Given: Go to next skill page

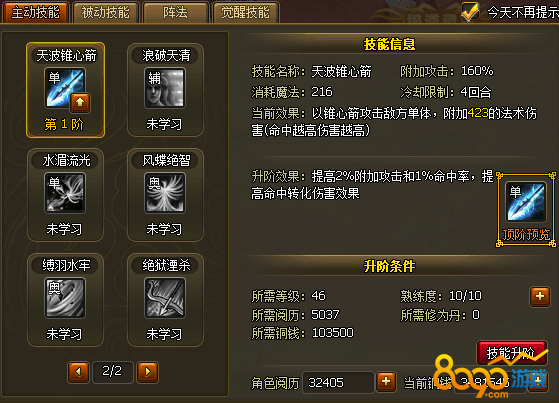Looking at the screenshot, I should coord(148,372).
